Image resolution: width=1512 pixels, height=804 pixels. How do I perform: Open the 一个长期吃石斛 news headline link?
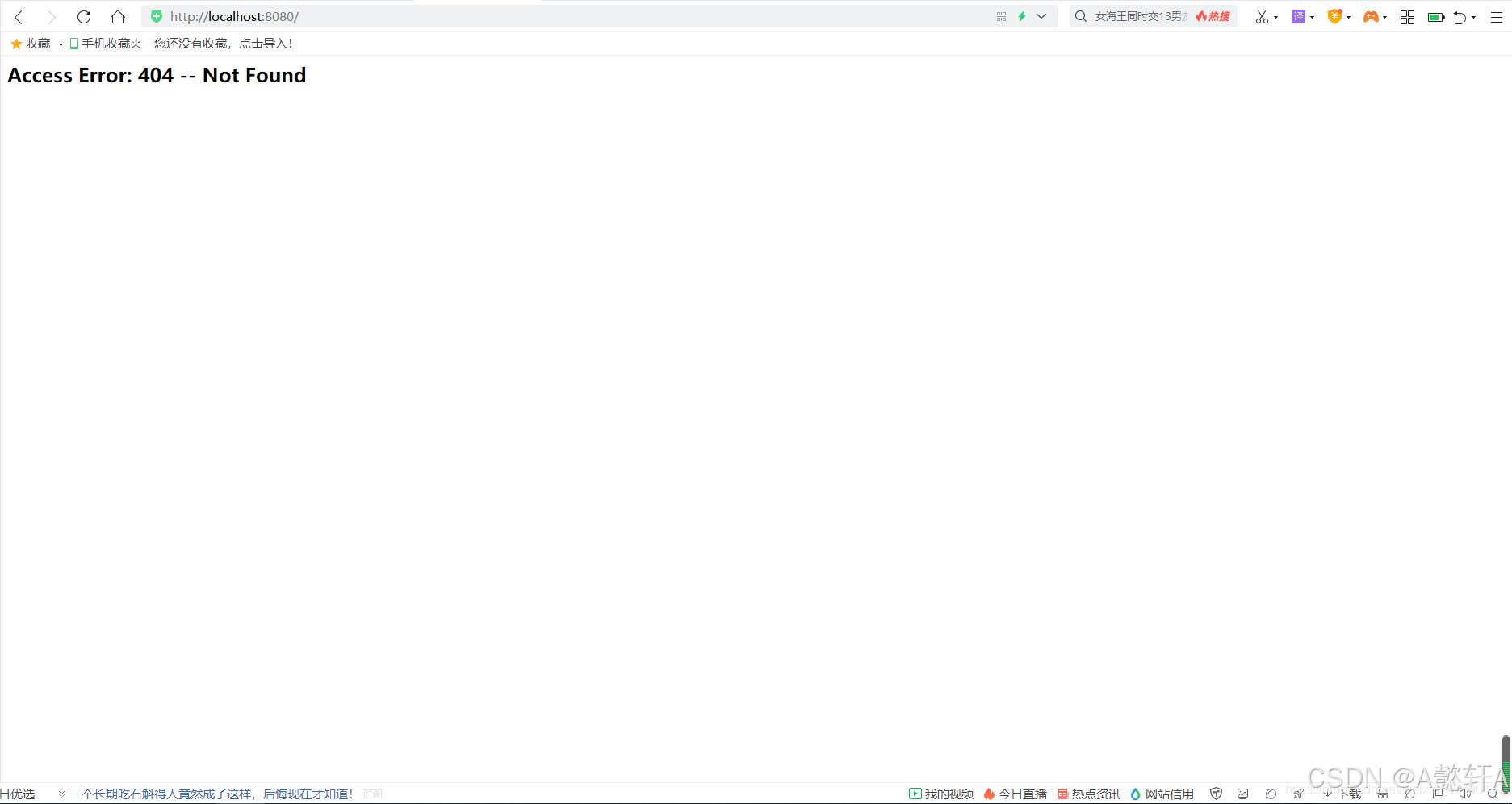tap(212, 794)
